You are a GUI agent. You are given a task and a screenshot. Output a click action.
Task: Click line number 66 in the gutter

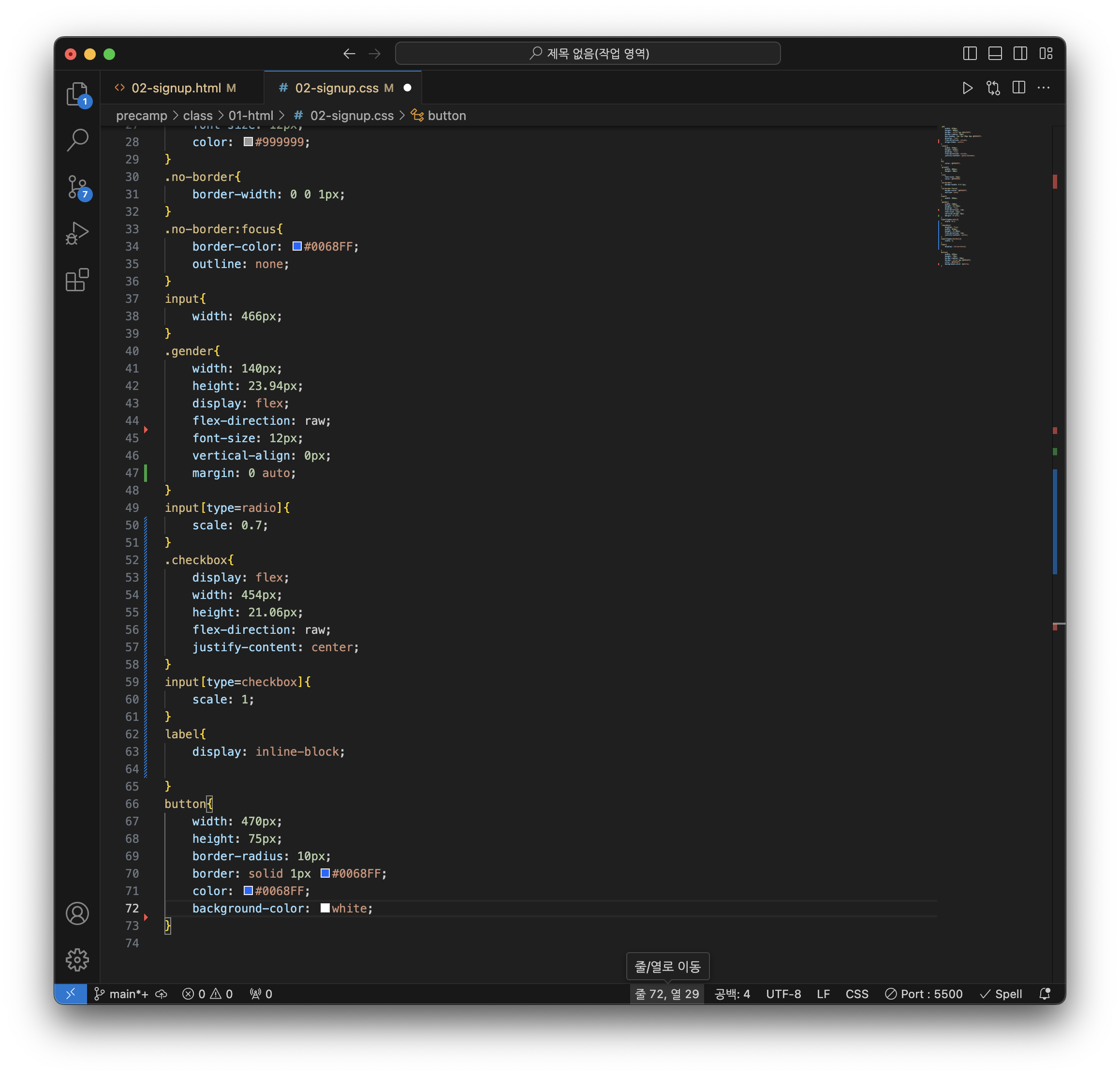click(x=132, y=804)
